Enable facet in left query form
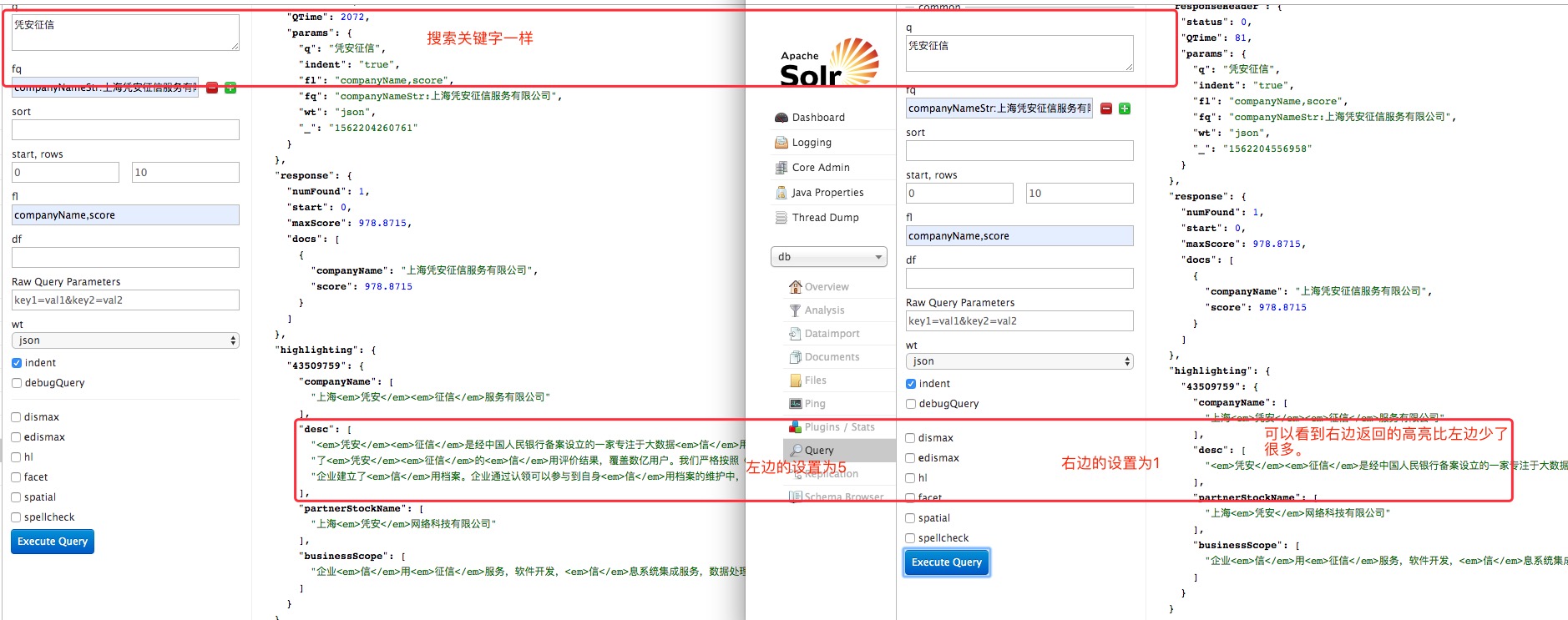 point(17,477)
